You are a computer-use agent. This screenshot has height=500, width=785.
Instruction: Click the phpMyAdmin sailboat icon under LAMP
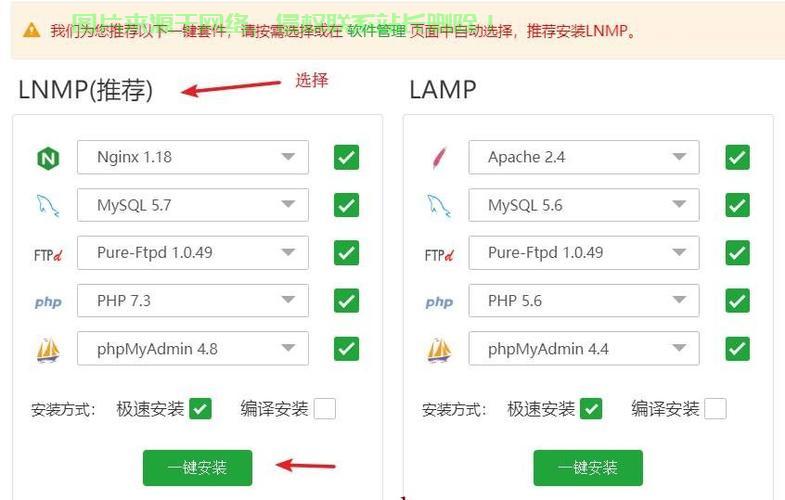tap(439, 349)
